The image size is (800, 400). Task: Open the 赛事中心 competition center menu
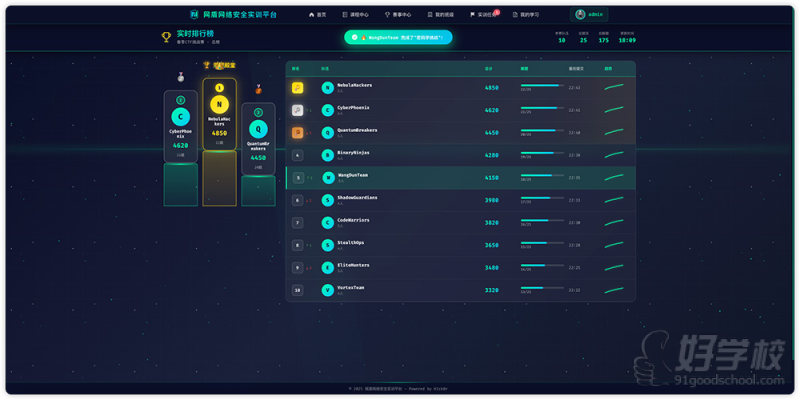(397, 15)
